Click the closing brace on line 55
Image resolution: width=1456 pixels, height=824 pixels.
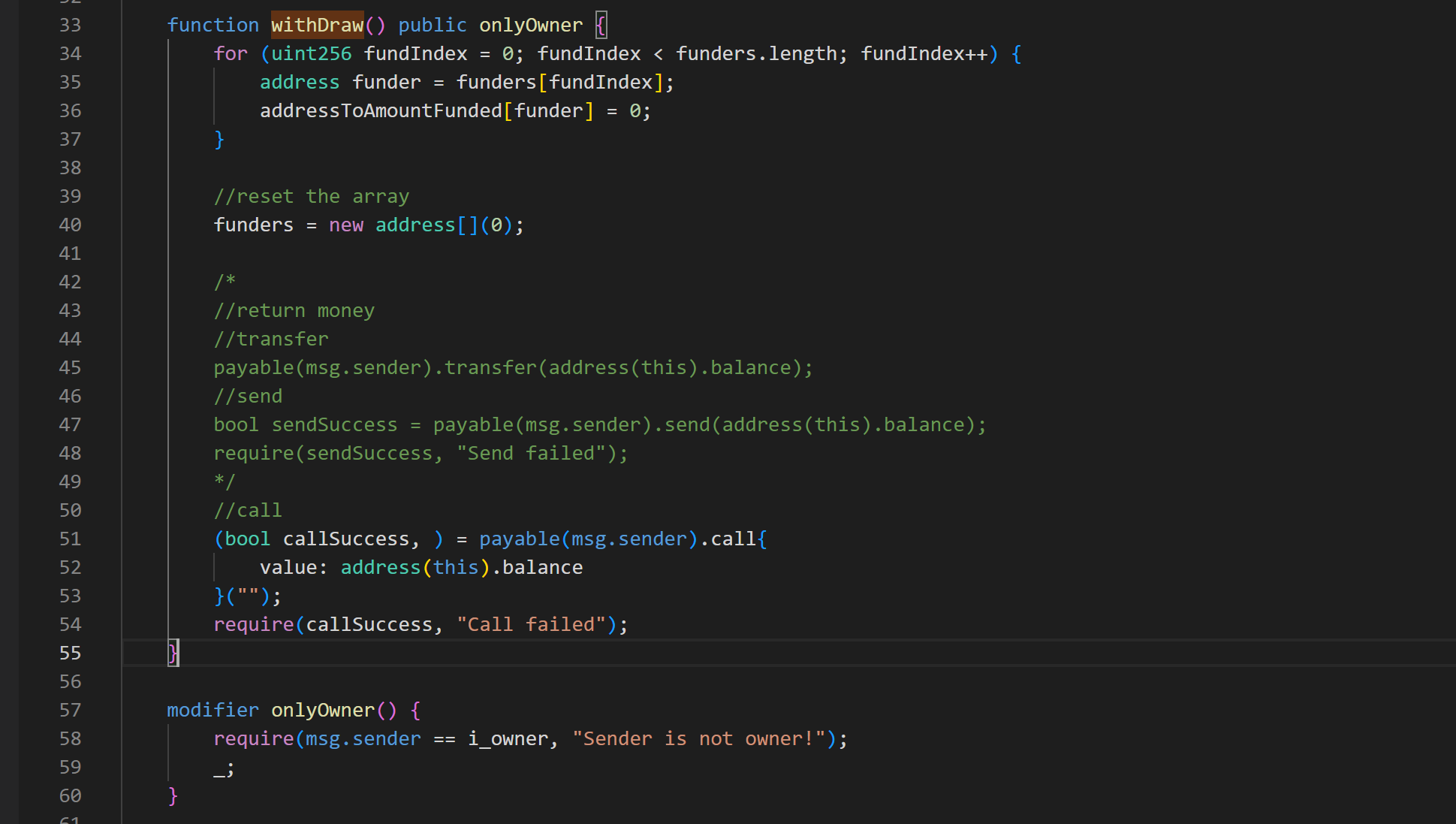click(x=173, y=653)
